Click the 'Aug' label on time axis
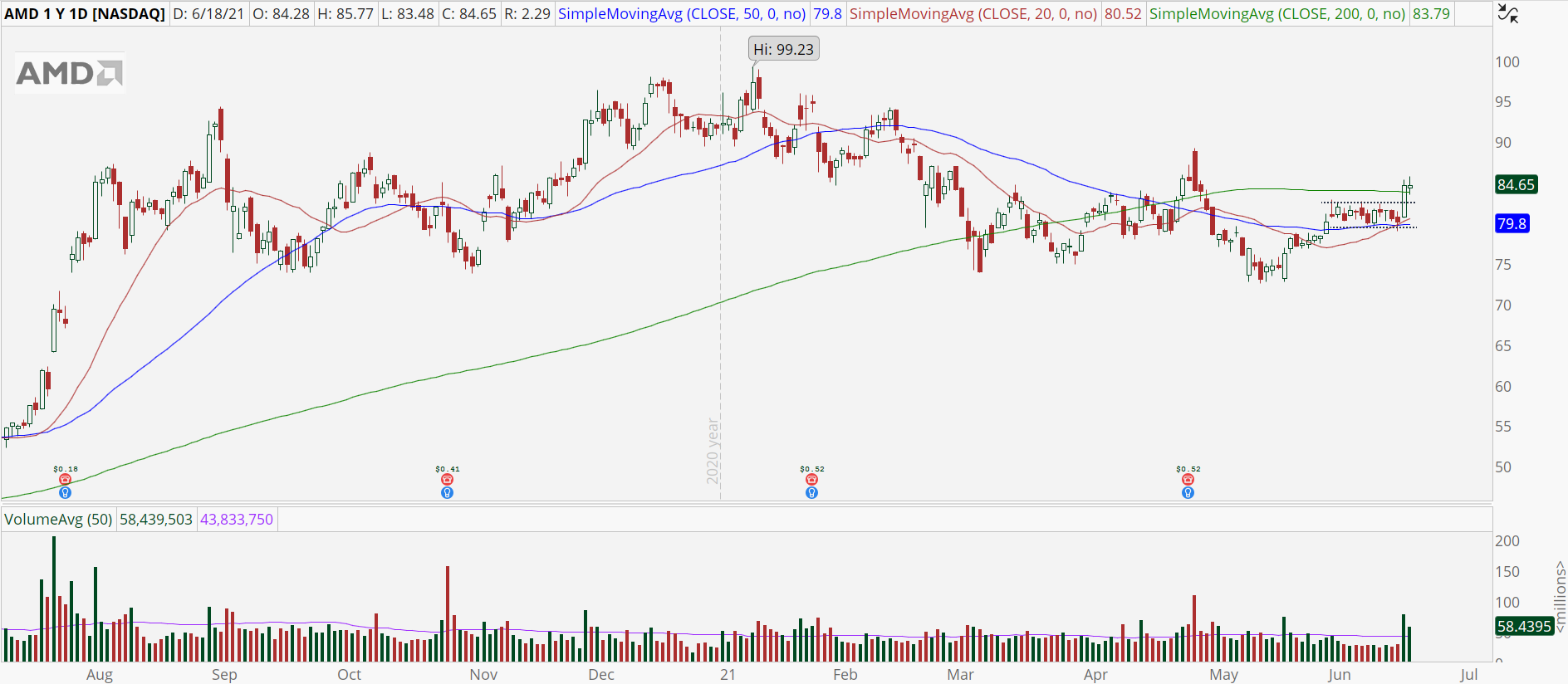 point(100,674)
